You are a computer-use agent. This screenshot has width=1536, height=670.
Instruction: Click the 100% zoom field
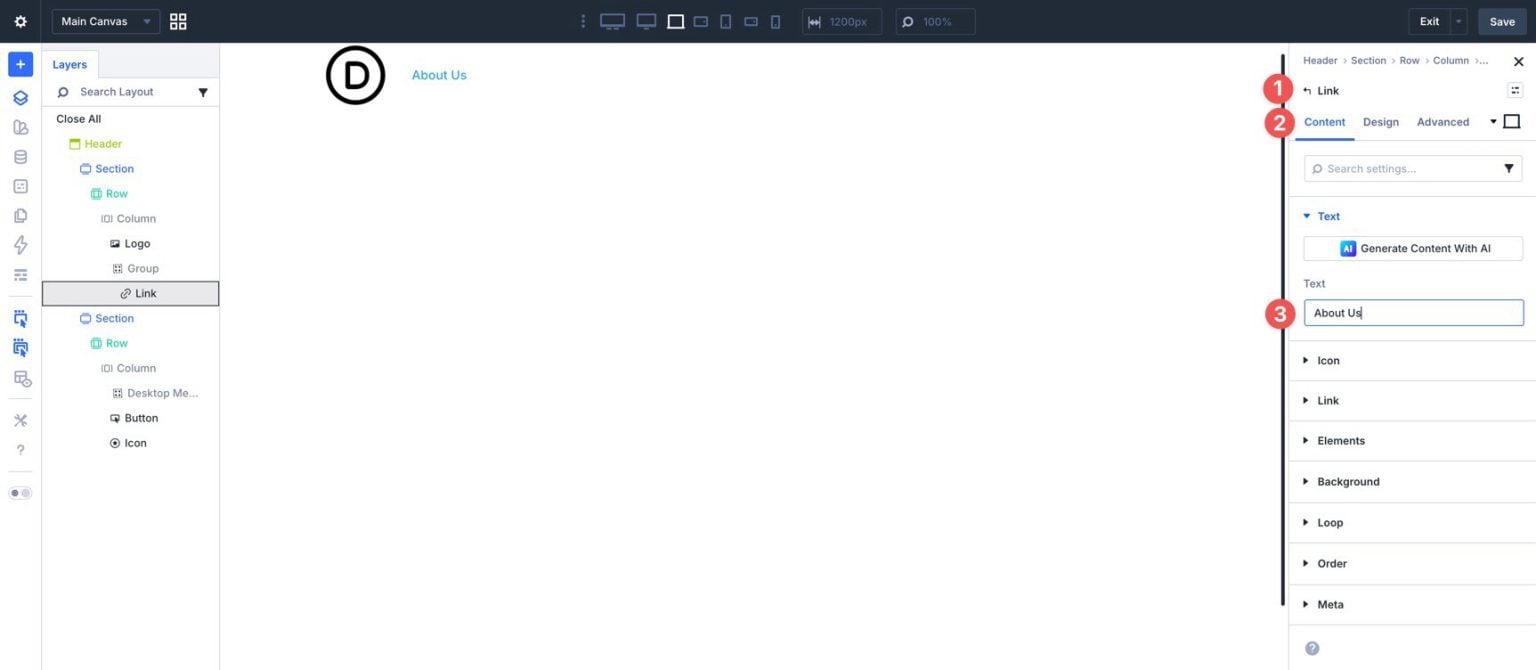pos(935,21)
